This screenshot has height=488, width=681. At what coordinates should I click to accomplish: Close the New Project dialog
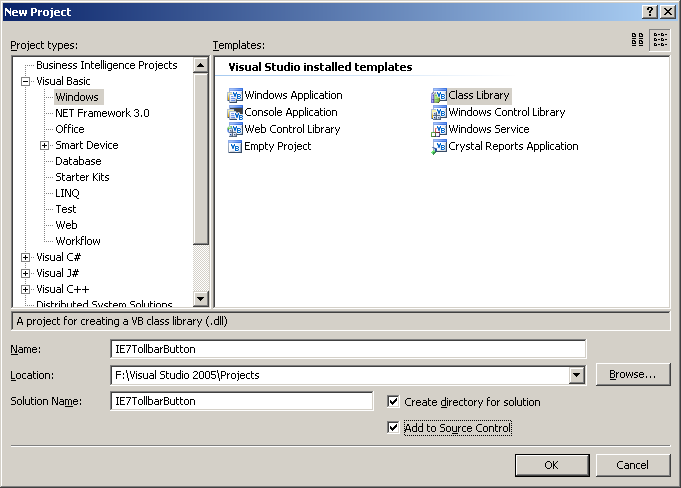[x=667, y=12]
